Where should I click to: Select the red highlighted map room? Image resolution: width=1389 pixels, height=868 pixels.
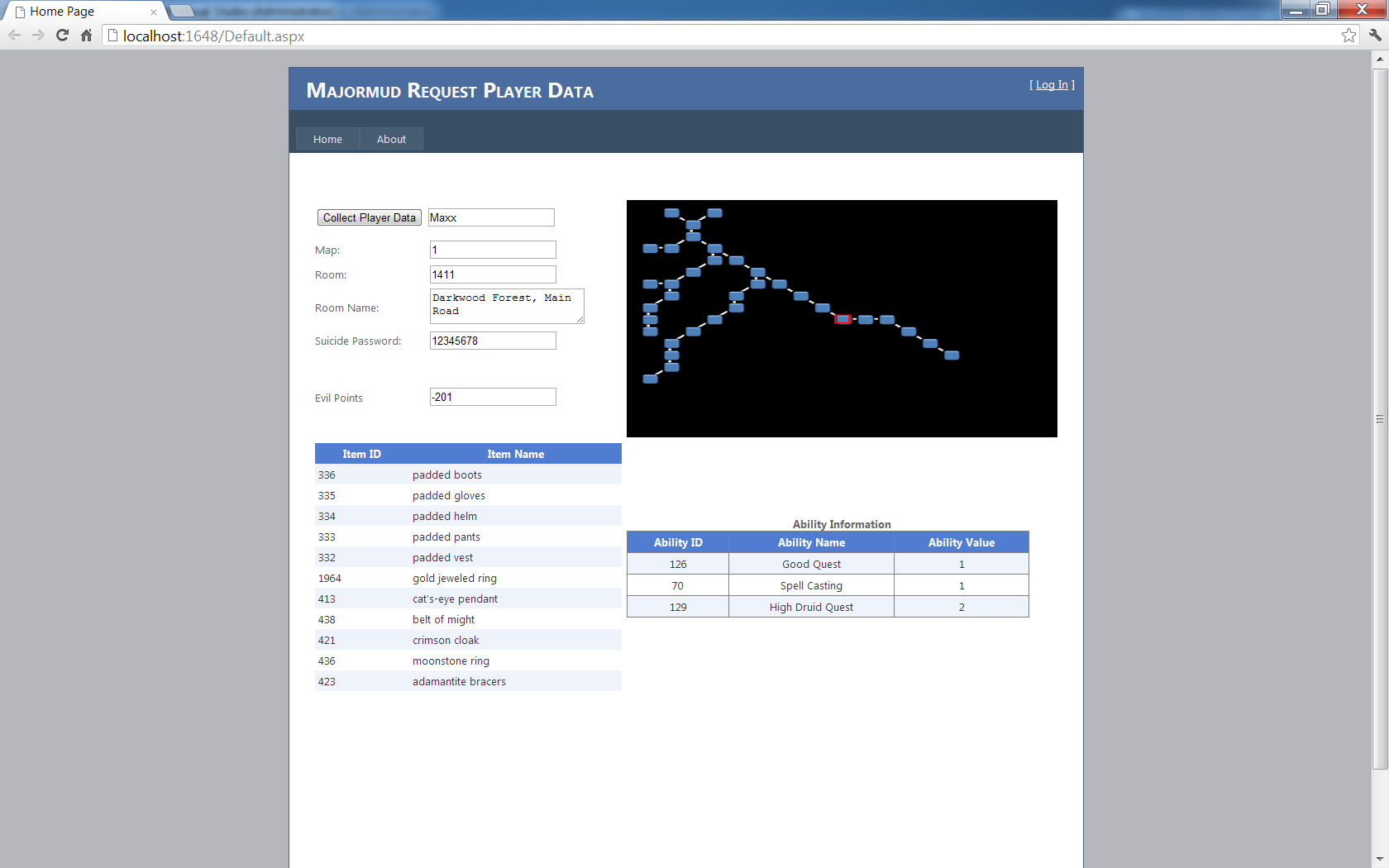coord(842,319)
